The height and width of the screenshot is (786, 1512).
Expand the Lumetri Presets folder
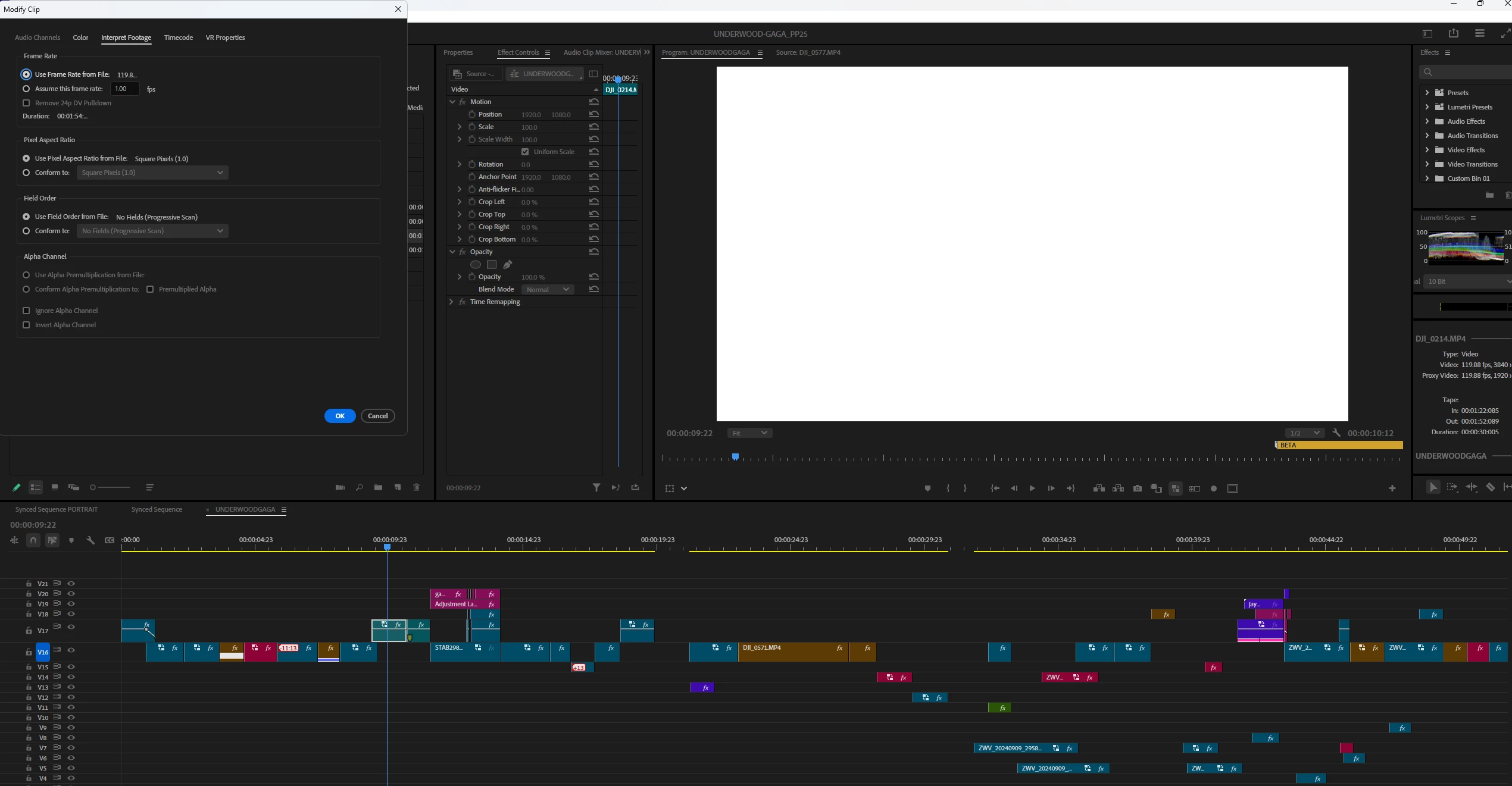[1427, 107]
